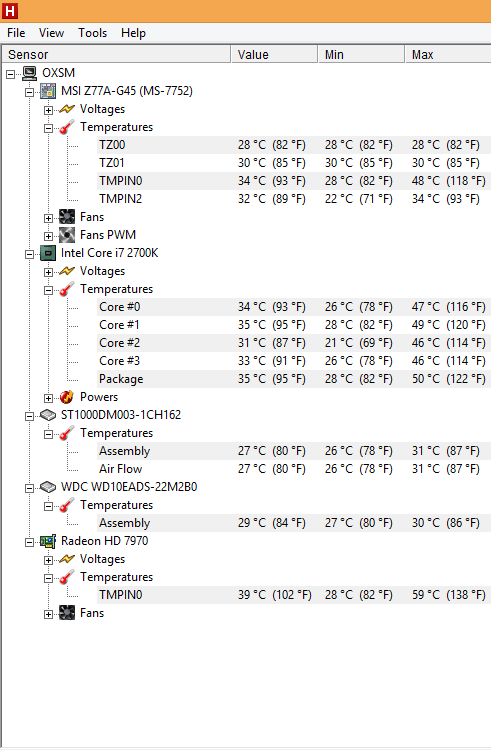Image resolution: width=491 pixels, height=750 pixels.
Task: Click the OXSM computer icon
Action: (30, 73)
